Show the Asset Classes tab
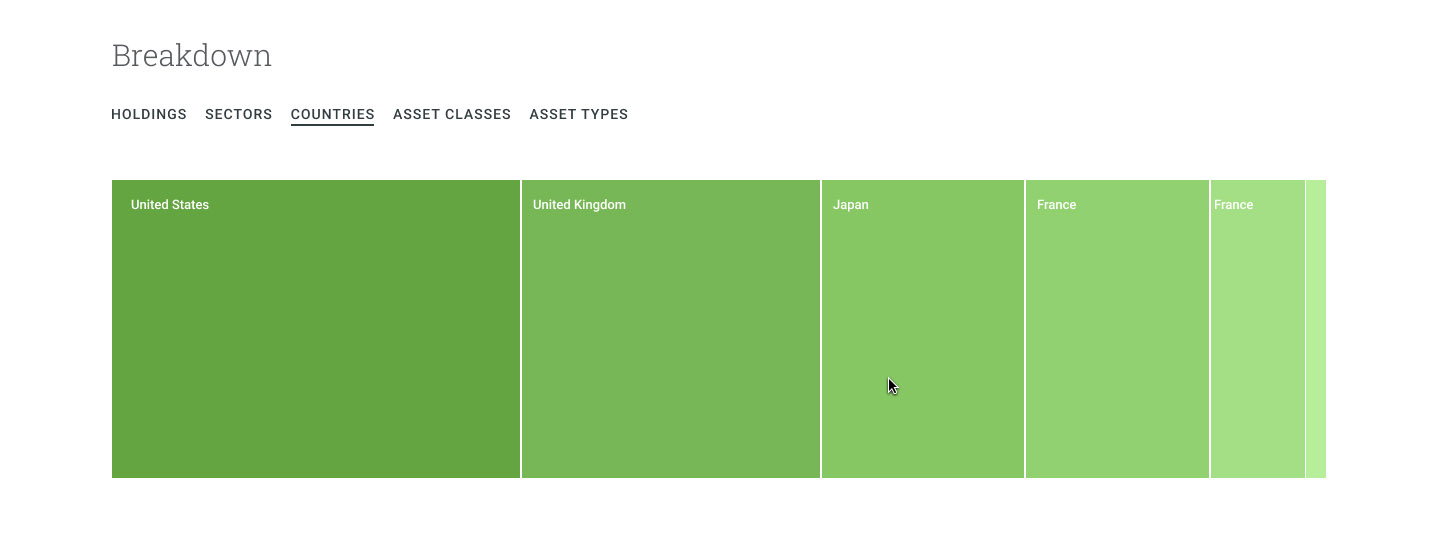This screenshot has width=1440, height=556. coord(452,114)
